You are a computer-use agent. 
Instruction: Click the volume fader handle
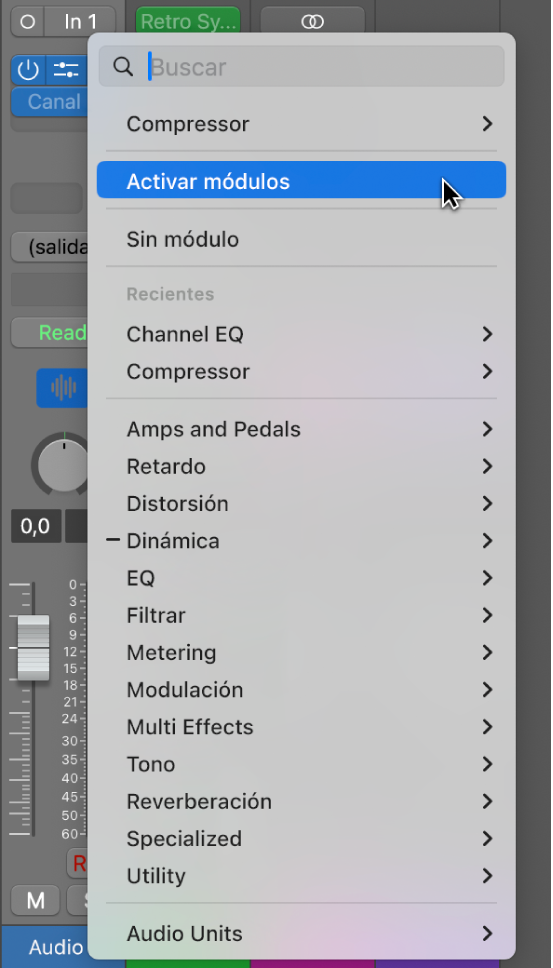pyautogui.click(x=33, y=647)
